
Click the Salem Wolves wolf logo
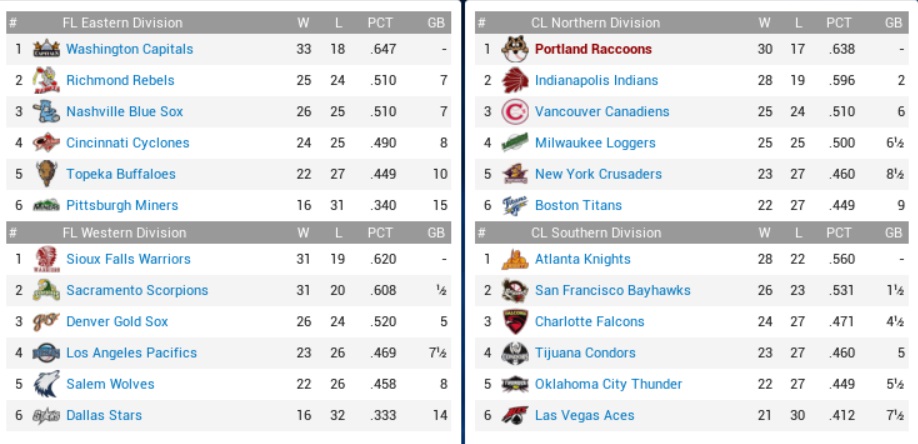point(46,384)
